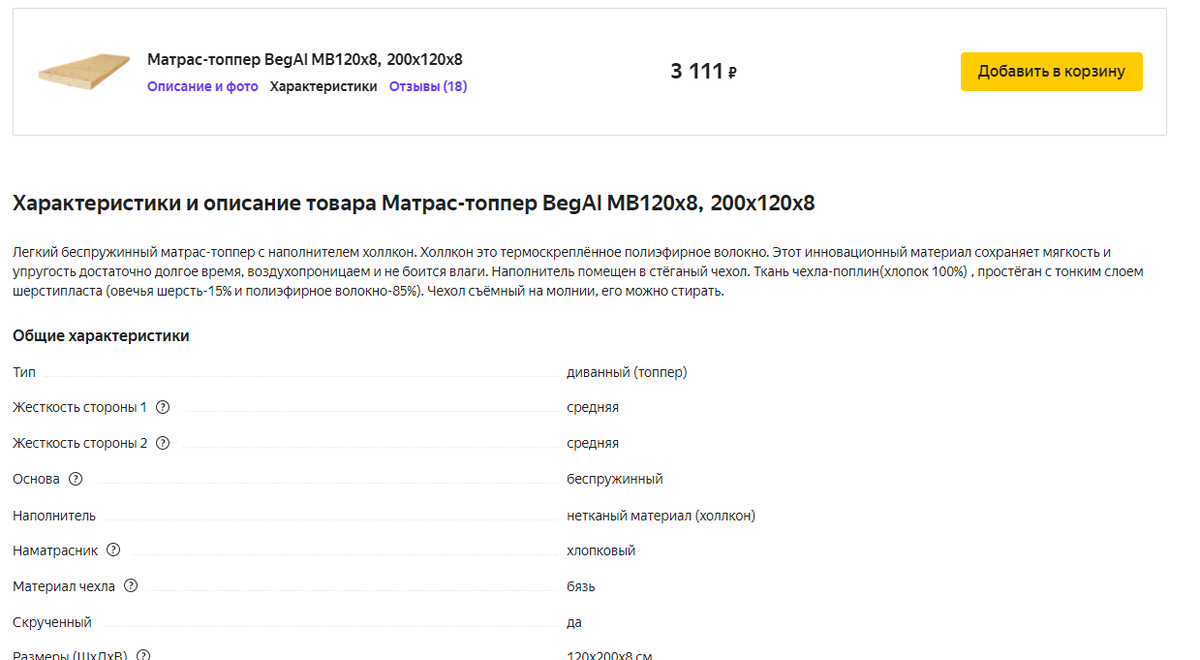This screenshot has width=1200, height=660.
Task: Click the question icon next to Размеры (ШхДхВ)
Action: click(x=143, y=655)
